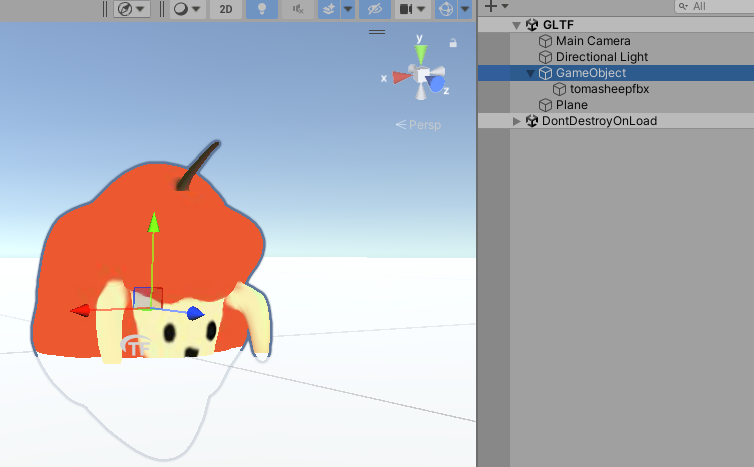Toggle scene lighting lightbulb button
Image resolution: width=754 pixels, height=467 pixels.
[x=262, y=9]
